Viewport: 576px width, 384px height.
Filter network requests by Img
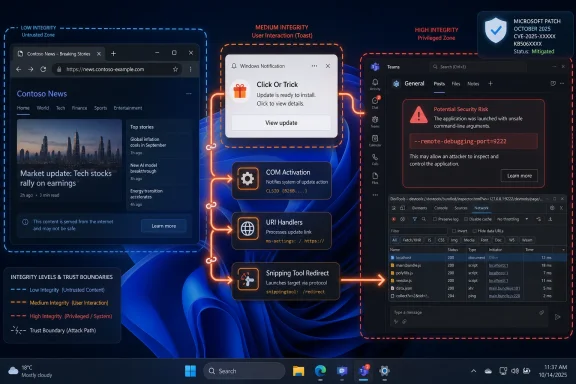(454, 240)
